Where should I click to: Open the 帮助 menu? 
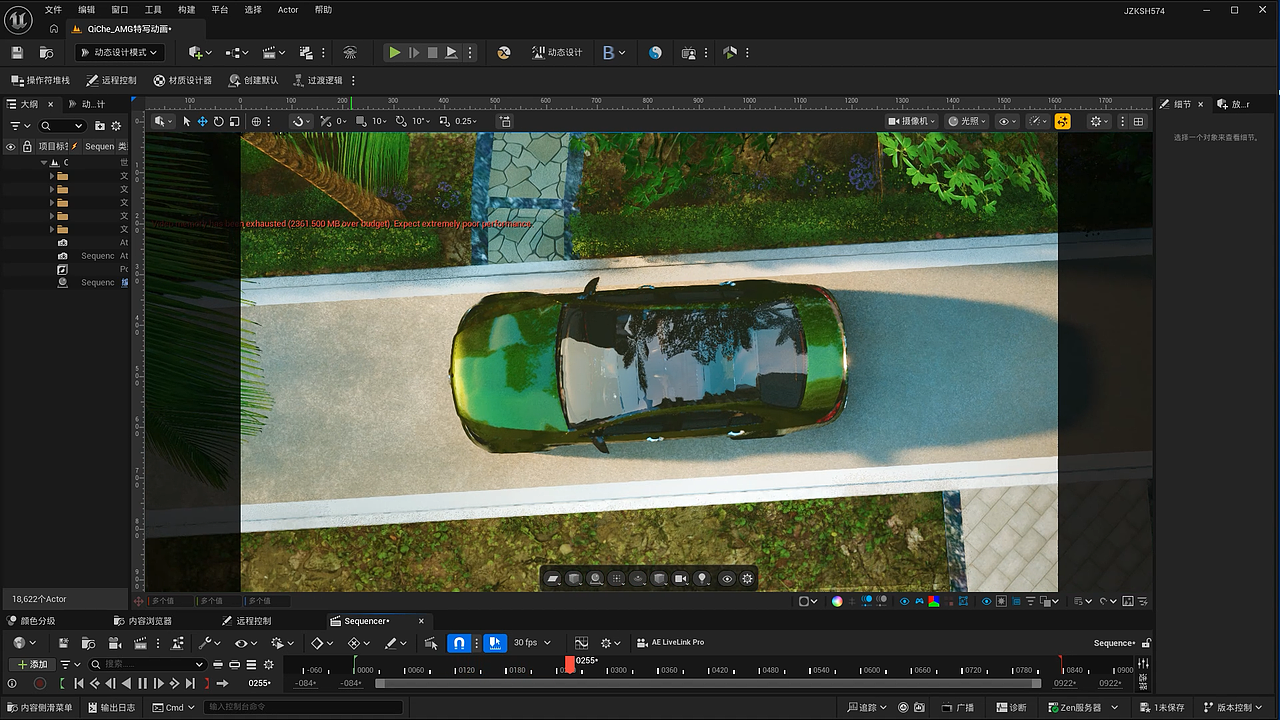pyautogui.click(x=323, y=10)
